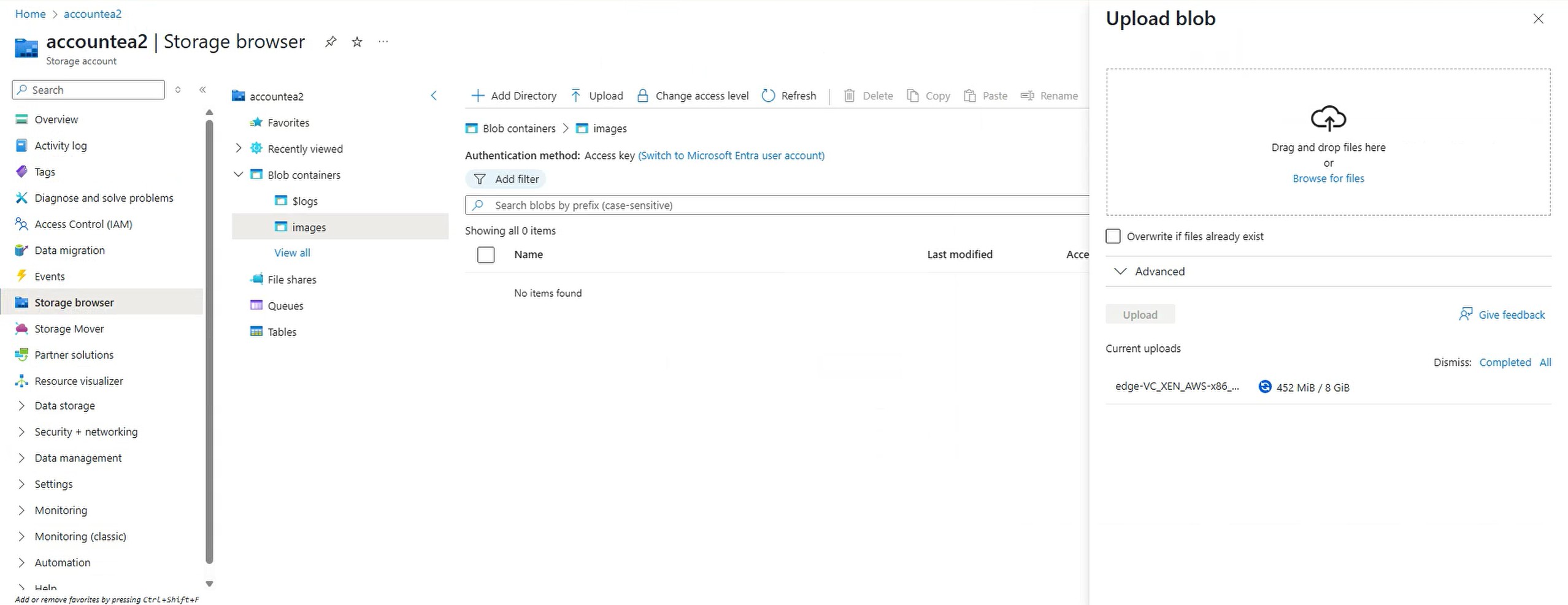Toggle the sort arrows beside menu search
The image size is (1568, 605).
pos(178,89)
